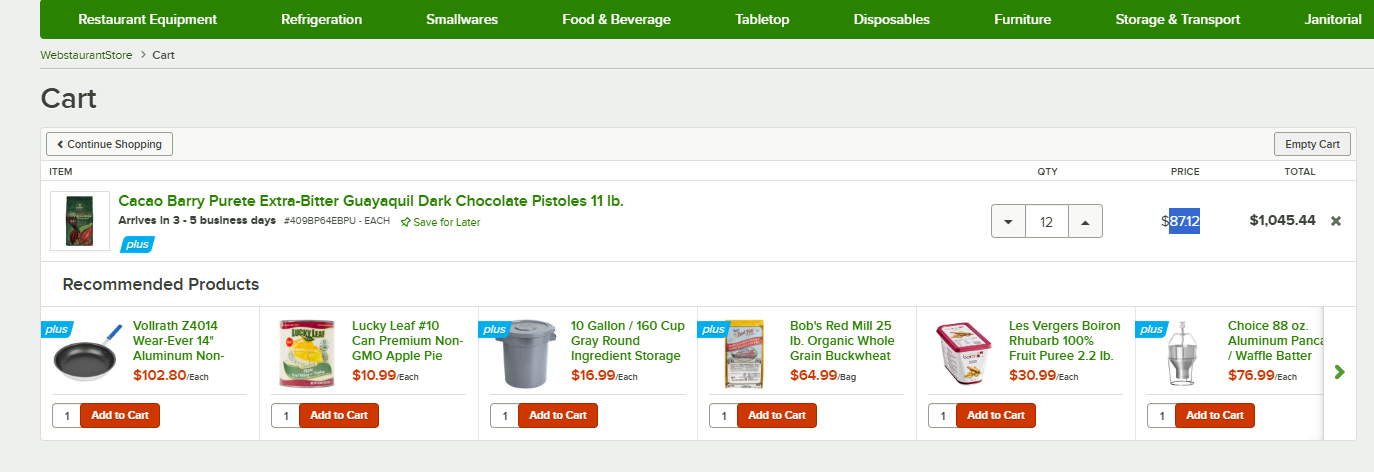Image resolution: width=1374 pixels, height=472 pixels.
Task: Add the Choice batter dispenser to cart
Action: 1216,415
